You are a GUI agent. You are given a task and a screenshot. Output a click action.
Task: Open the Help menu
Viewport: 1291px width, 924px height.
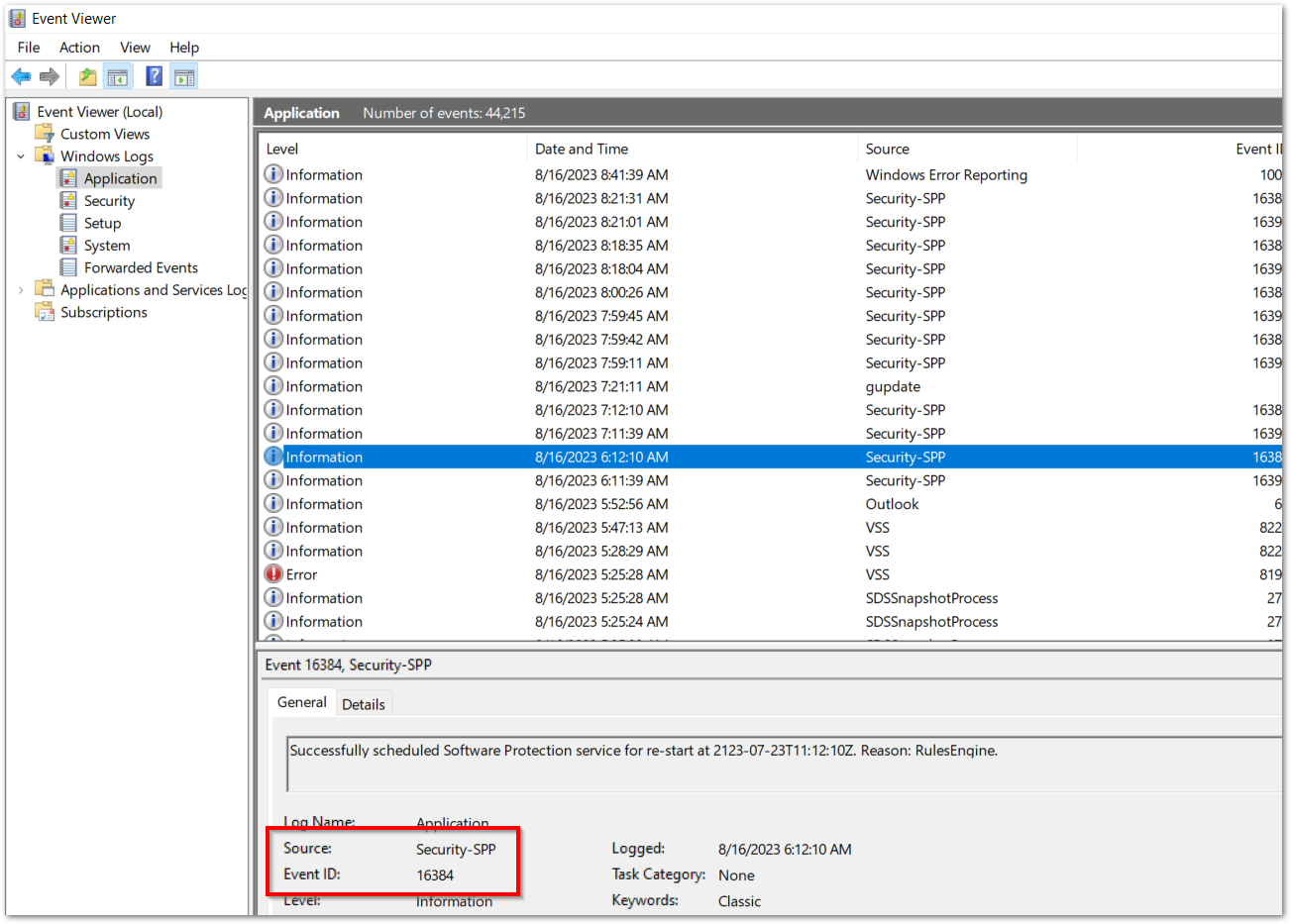click(184, 48)
